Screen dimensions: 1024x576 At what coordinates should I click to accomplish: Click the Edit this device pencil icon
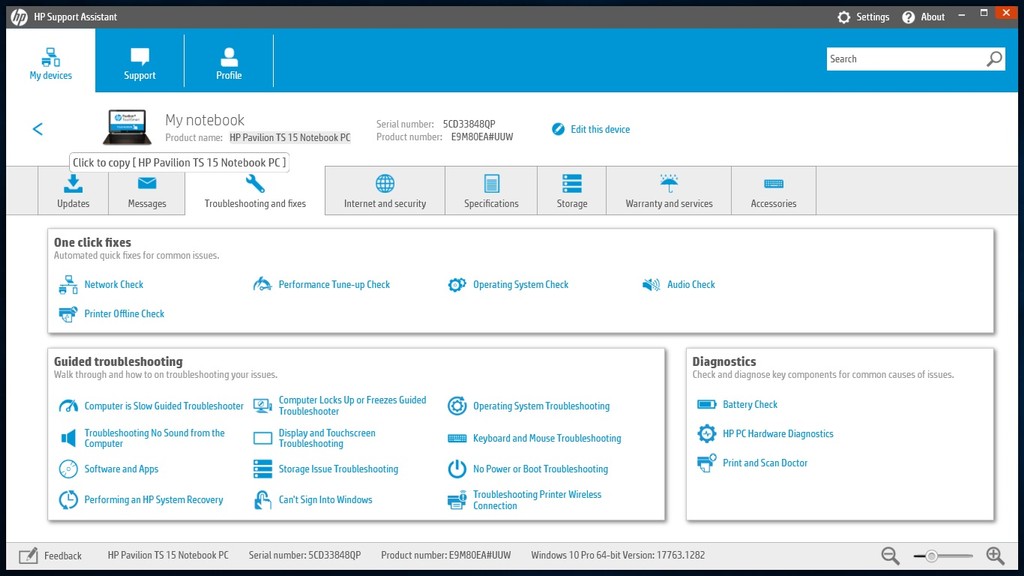(x=558, y=129)
